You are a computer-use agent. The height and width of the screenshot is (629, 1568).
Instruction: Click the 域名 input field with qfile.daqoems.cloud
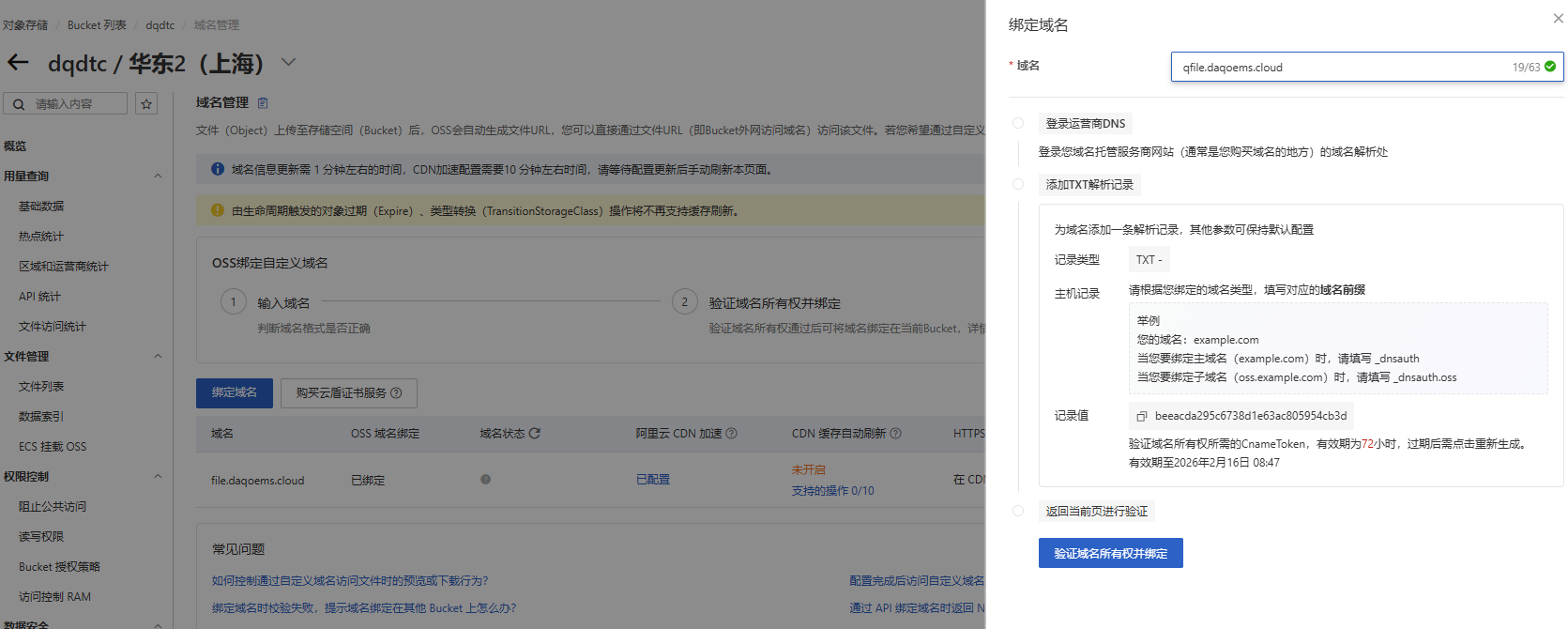coord(1342,68)
